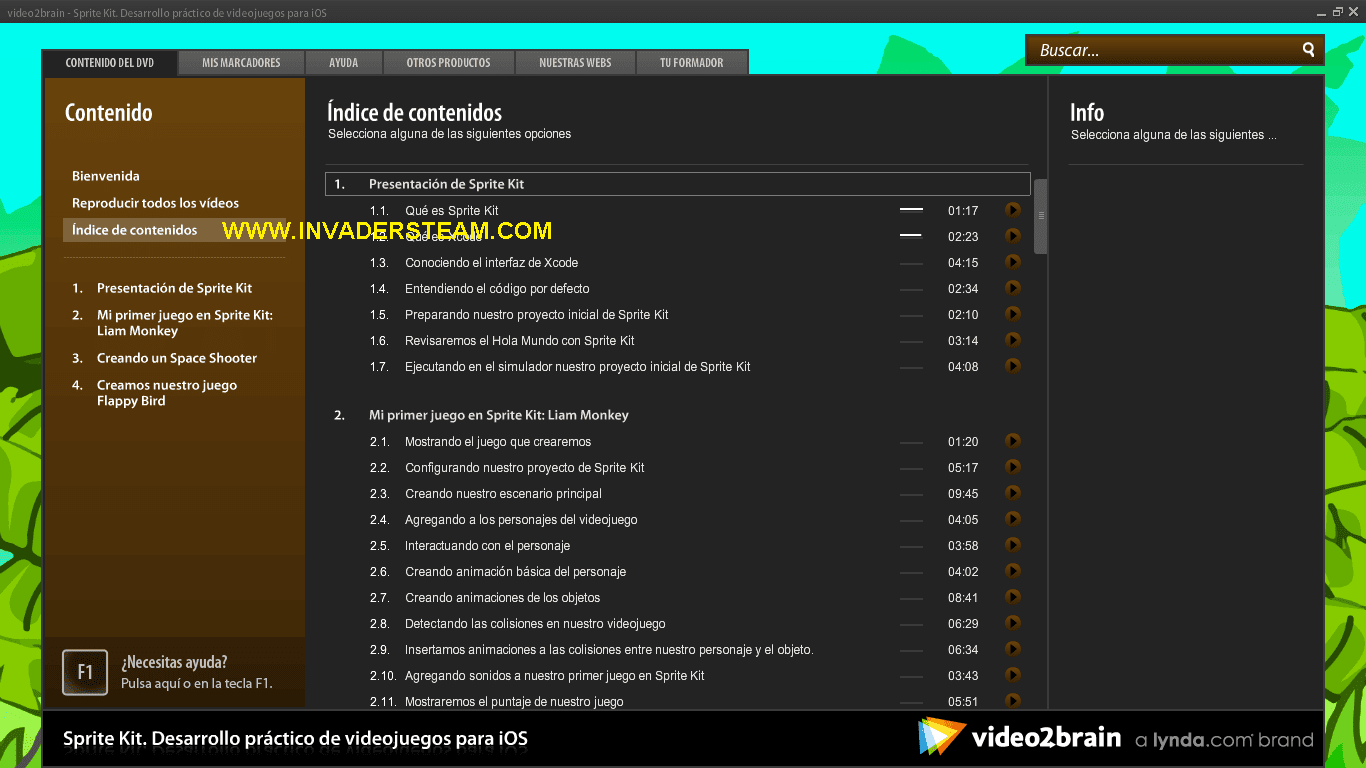Open the Ayuda tab
Screen dimensions: 1366x768
point(344,62)
